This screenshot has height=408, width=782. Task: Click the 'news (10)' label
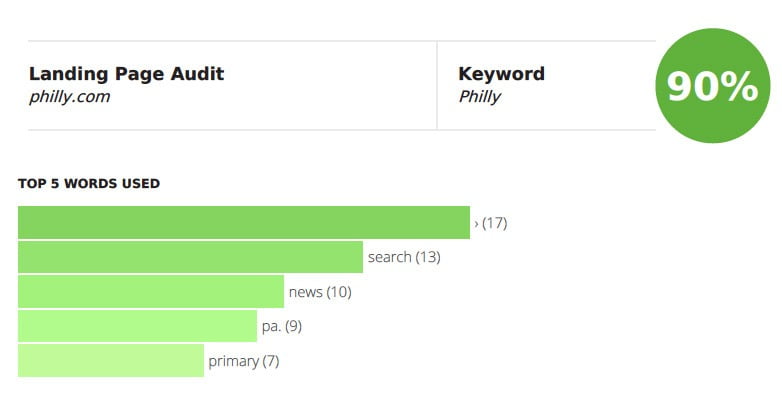coord(320,292)
